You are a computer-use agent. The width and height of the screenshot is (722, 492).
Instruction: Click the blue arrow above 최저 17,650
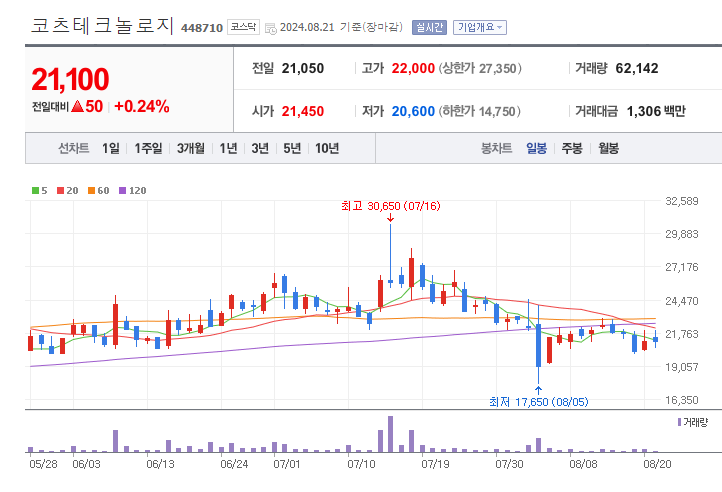tap(538, 390)
